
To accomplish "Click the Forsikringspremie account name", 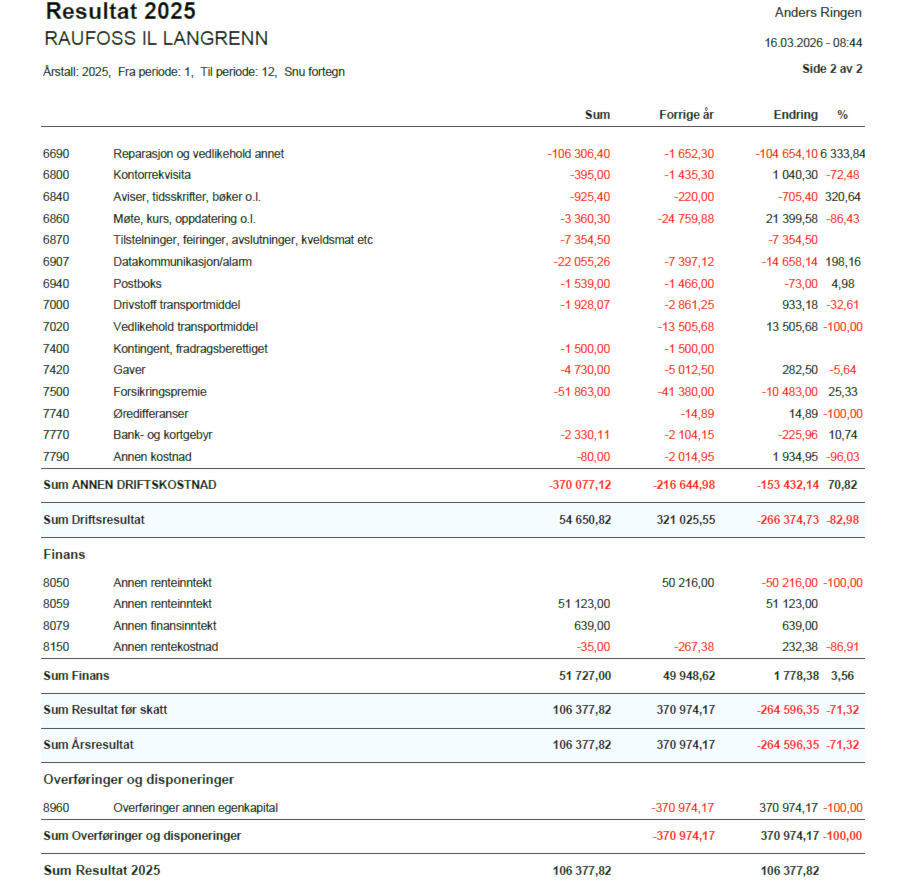I will [159, 392].
